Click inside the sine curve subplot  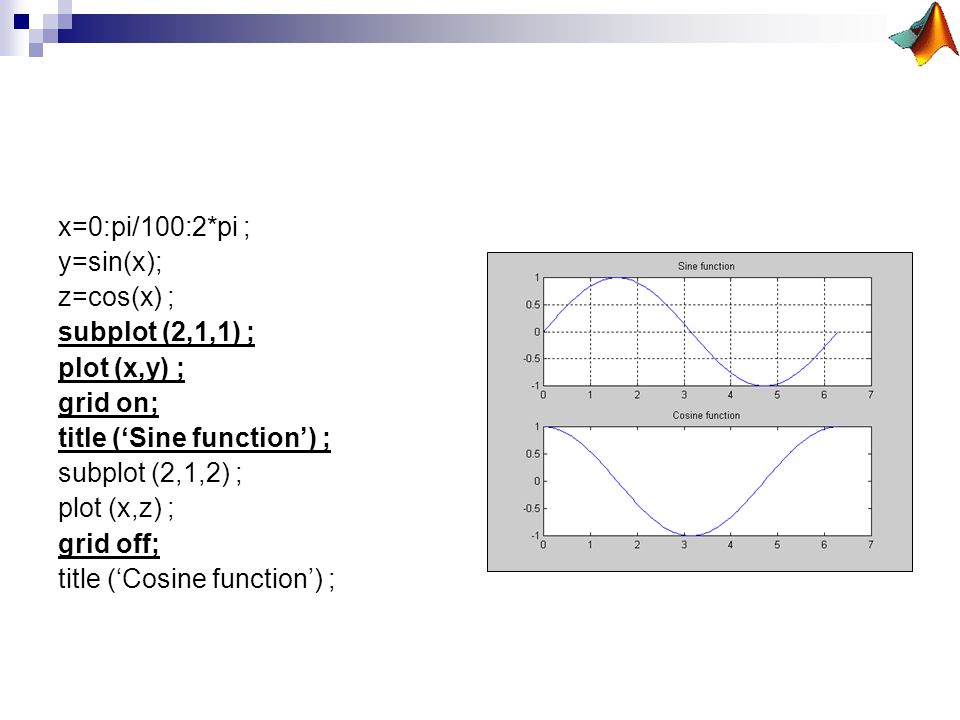[x=707, y=331]
